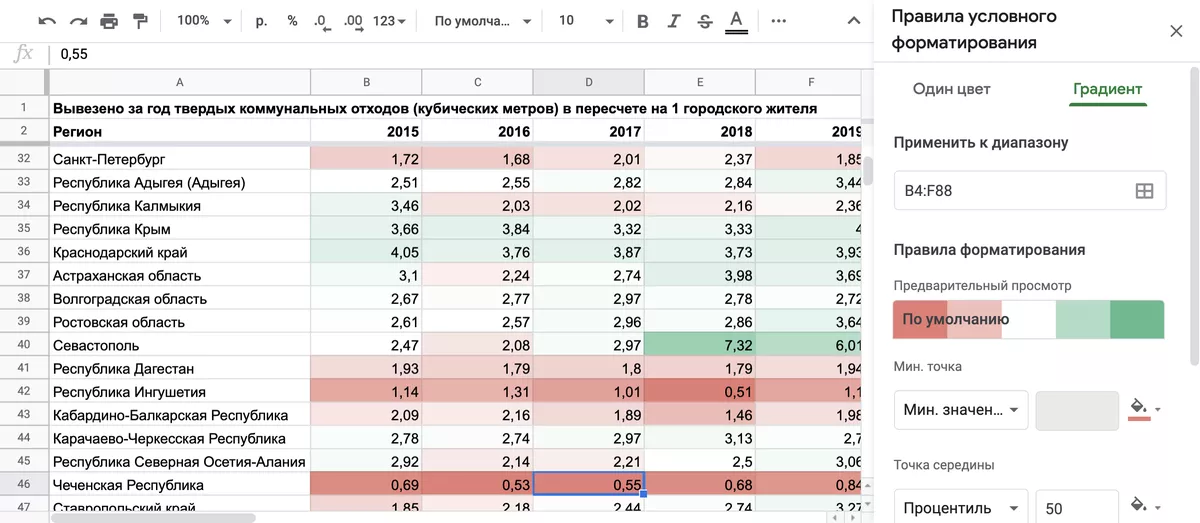
Task: Format as currency in rubles
Action: (x=262, y=21)
